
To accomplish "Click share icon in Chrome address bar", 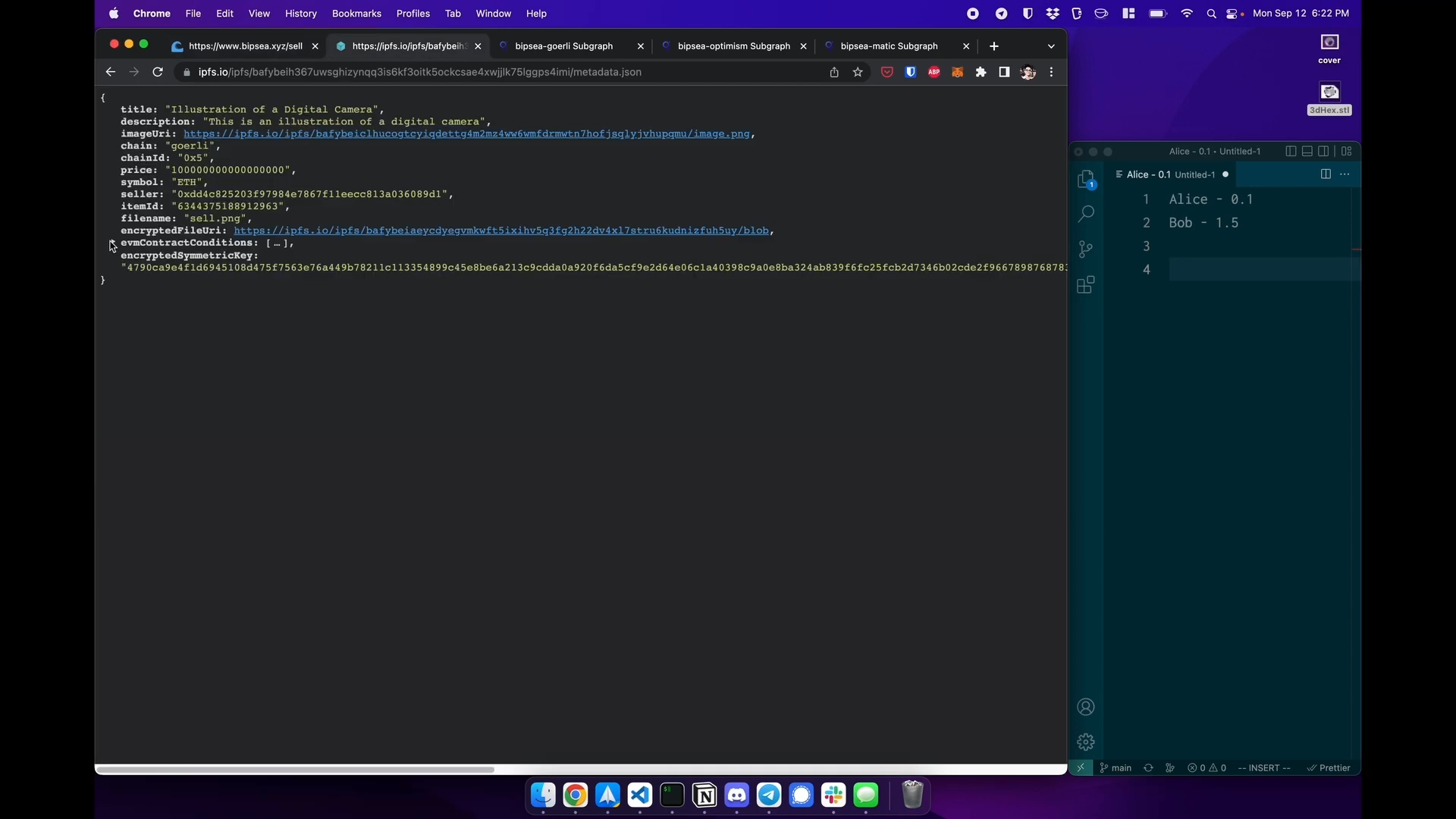I will (x=834, y=72).
